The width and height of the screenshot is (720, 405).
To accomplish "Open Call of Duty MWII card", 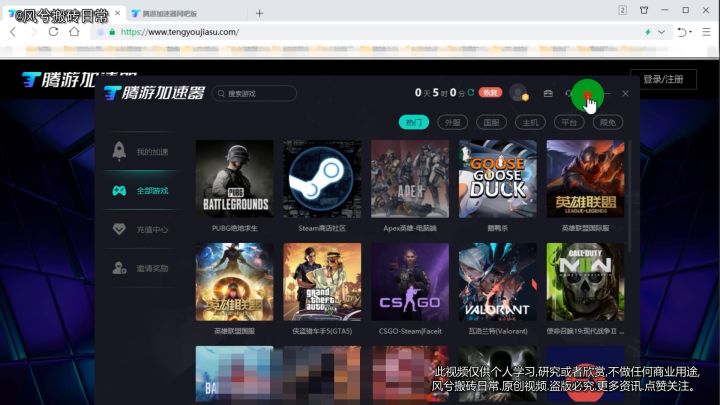I will coord(585,282).
